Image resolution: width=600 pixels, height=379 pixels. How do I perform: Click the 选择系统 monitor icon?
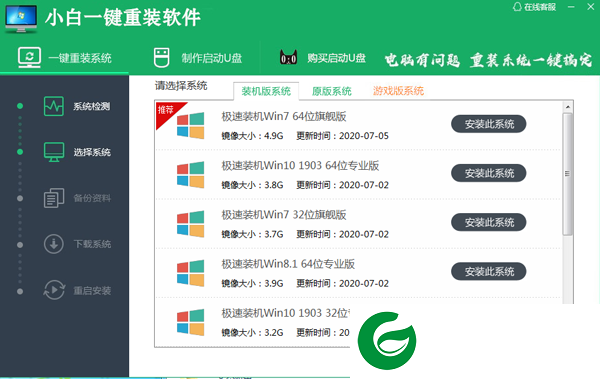(x=54, y=152)
